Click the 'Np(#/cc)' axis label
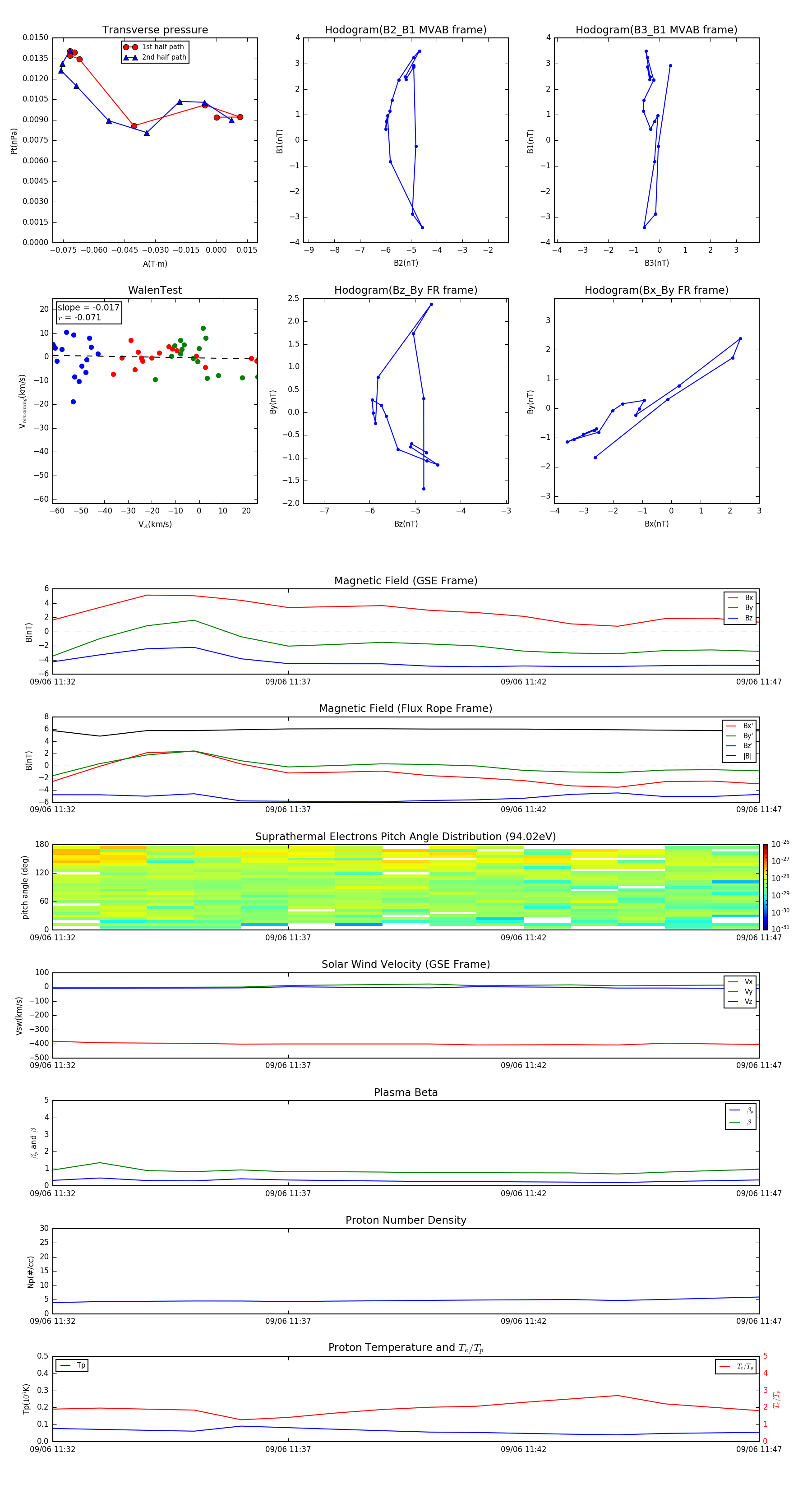 pyautogui.click(x=31, y=1272)
